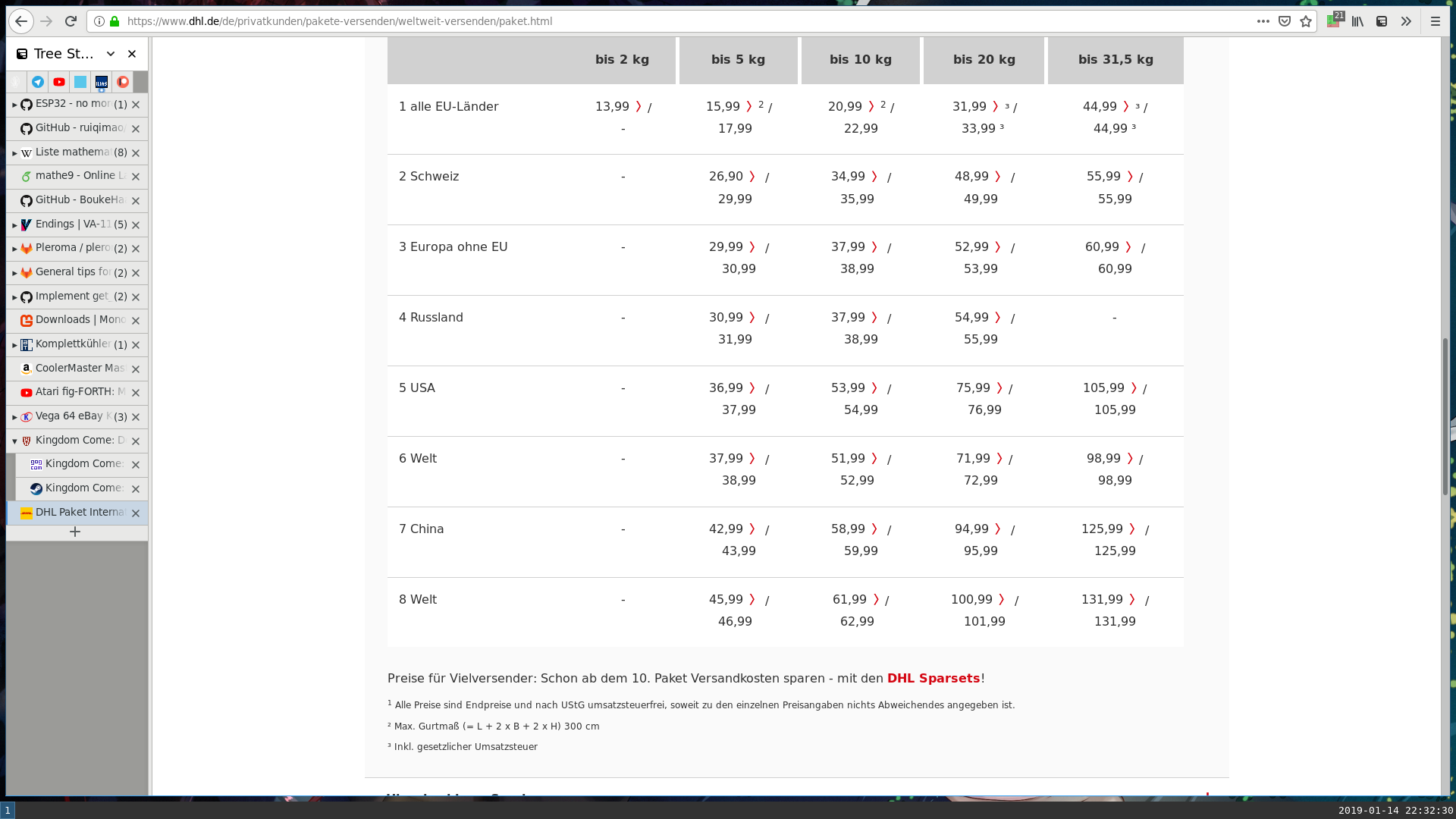The image size is (1456, 819).
Task: Switch to the mathe9 - Online tab
Action: pyautogui.click(x=76, y=176)
